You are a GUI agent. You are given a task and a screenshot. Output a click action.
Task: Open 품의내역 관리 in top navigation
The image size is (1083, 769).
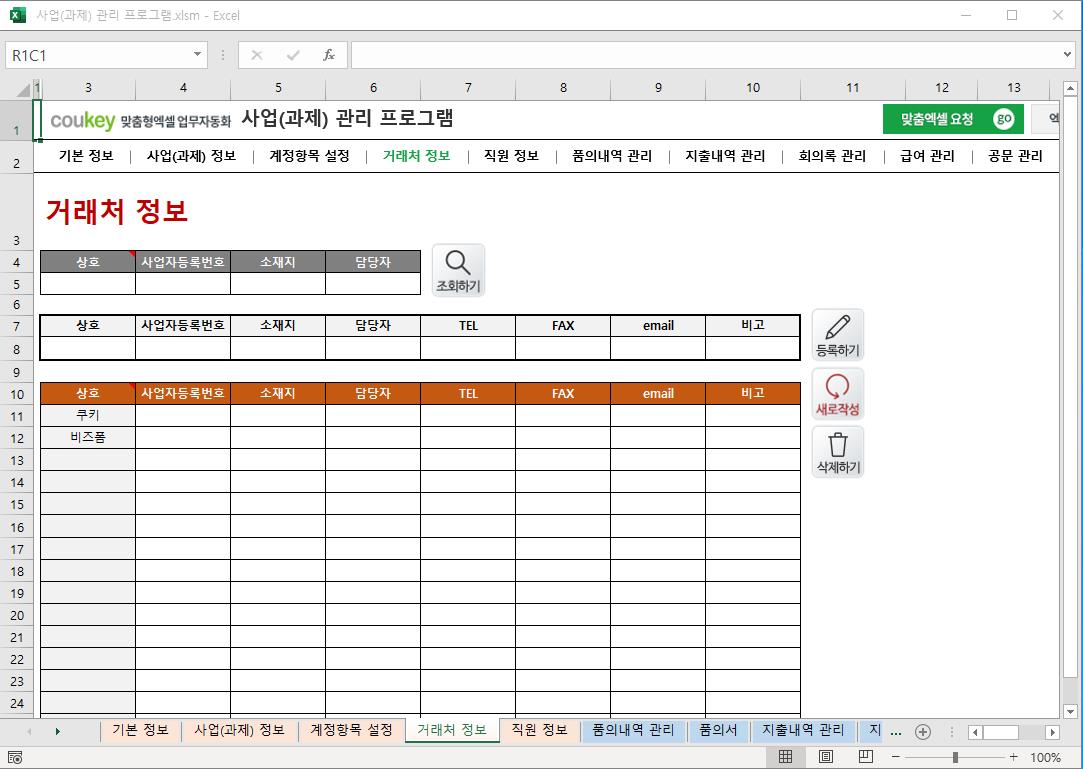point(612,156)
